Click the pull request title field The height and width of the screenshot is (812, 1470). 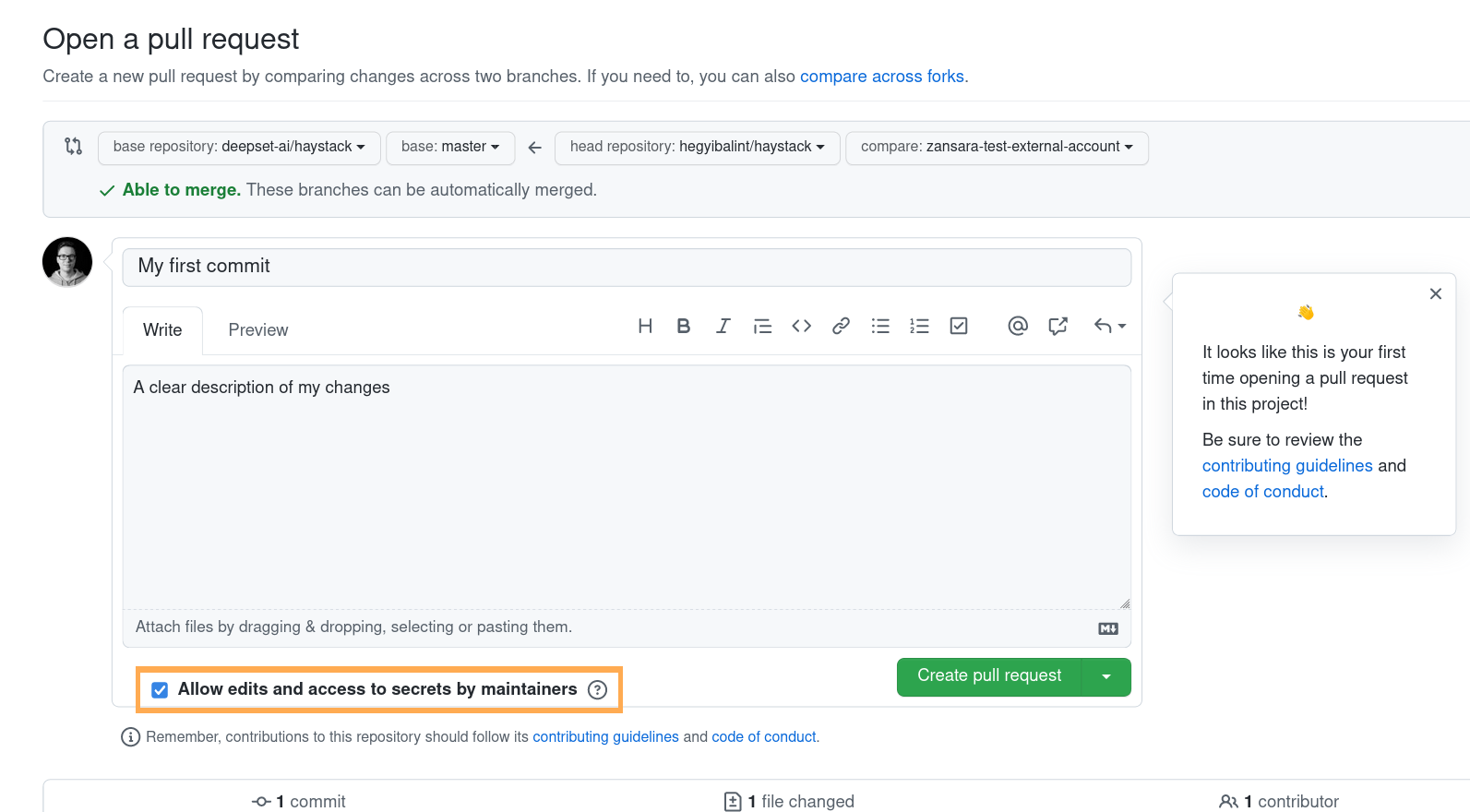[x=627, y=267]
